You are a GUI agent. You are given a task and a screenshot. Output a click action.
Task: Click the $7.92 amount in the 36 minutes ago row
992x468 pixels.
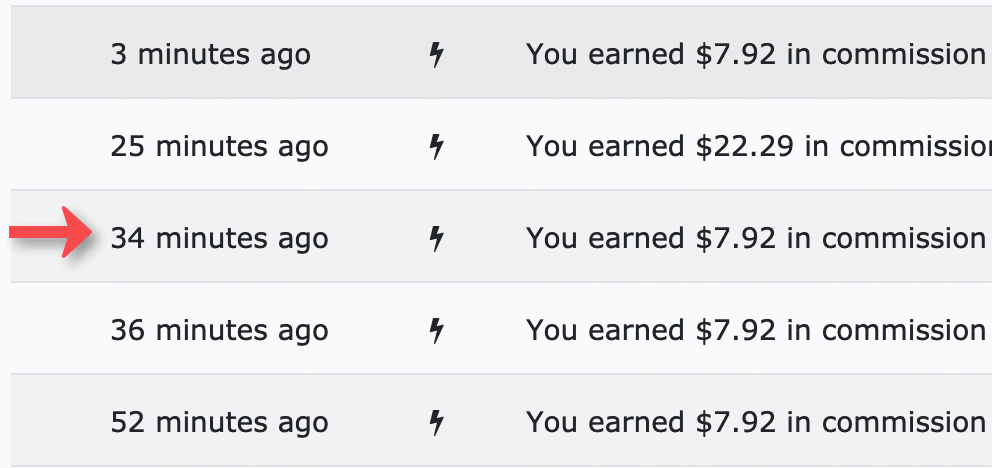click(736, 331)
